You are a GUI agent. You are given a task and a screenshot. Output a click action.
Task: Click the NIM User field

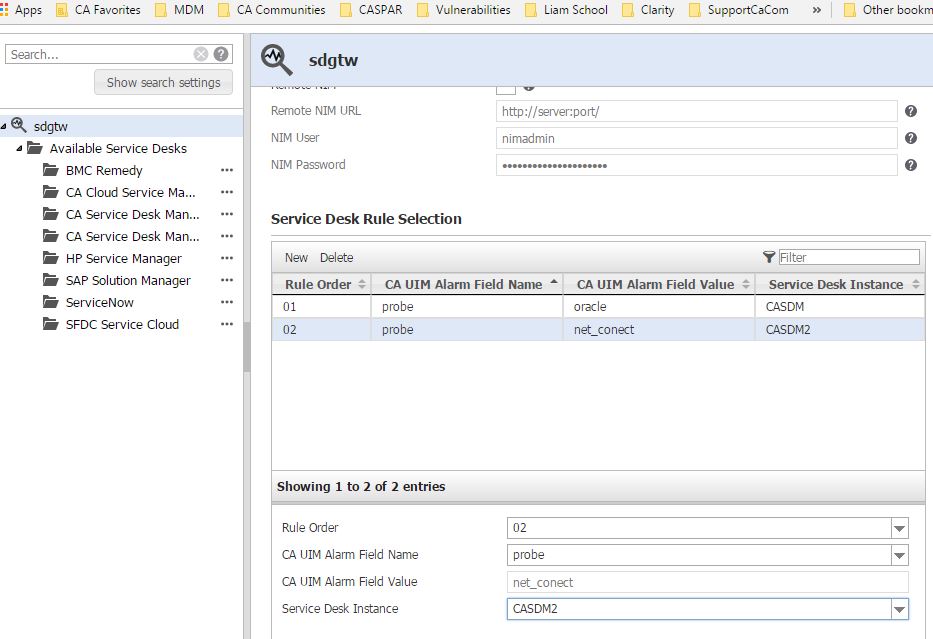point(696,138)
